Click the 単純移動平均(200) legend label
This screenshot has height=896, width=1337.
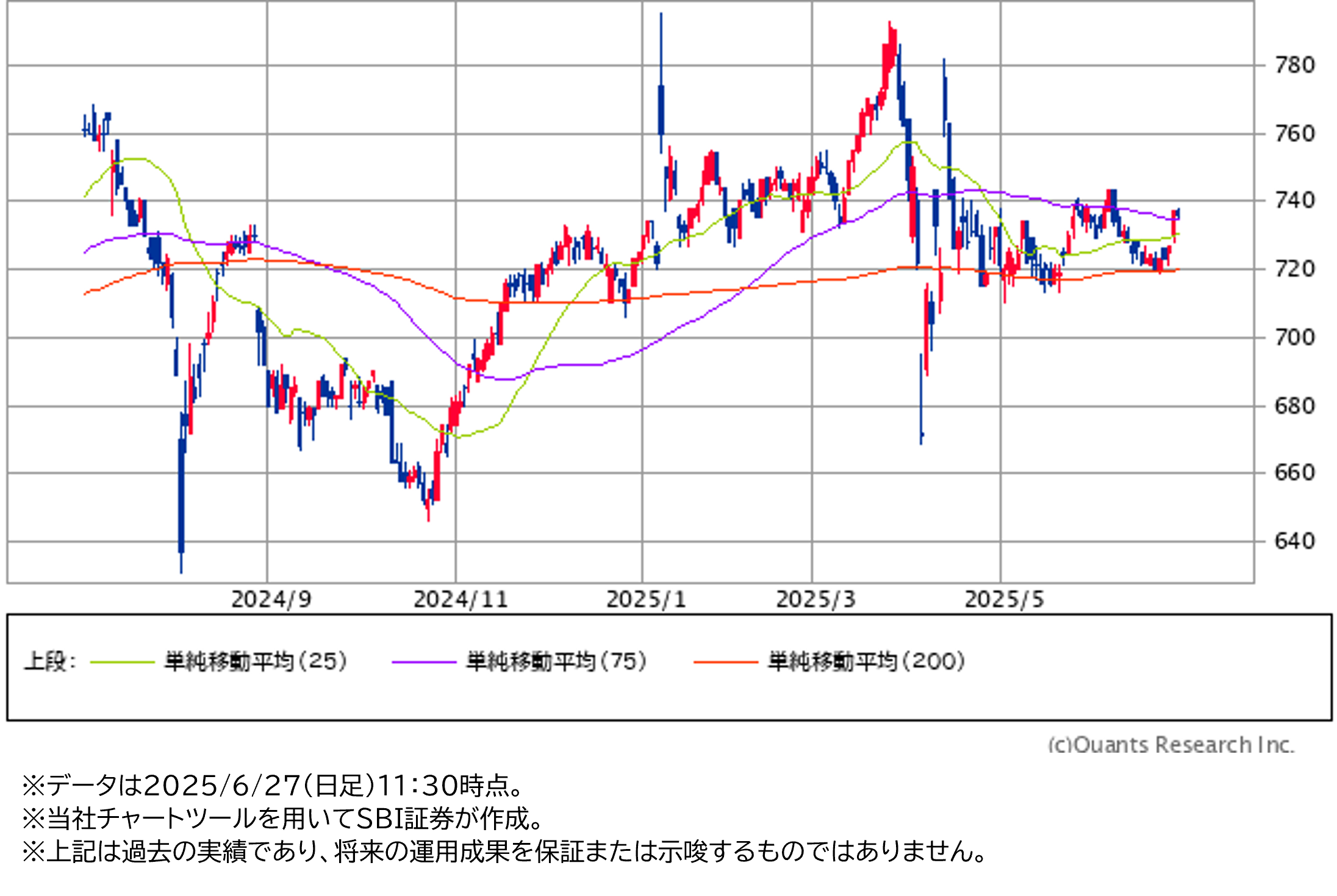pos(866,662)
